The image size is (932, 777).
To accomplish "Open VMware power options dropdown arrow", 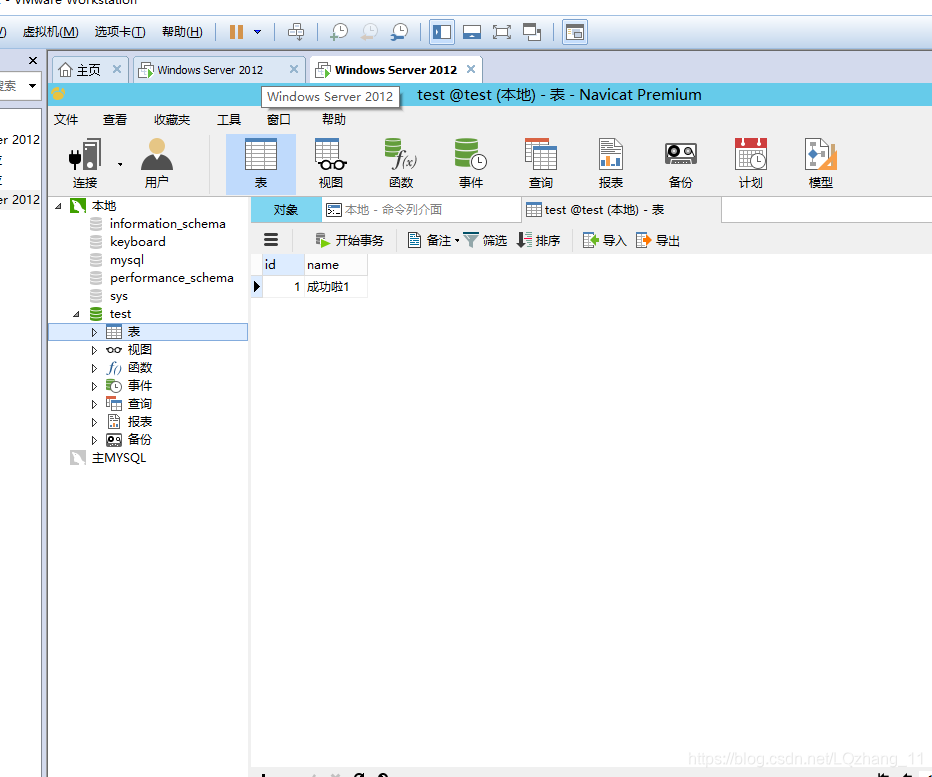I will coord(257,32).
